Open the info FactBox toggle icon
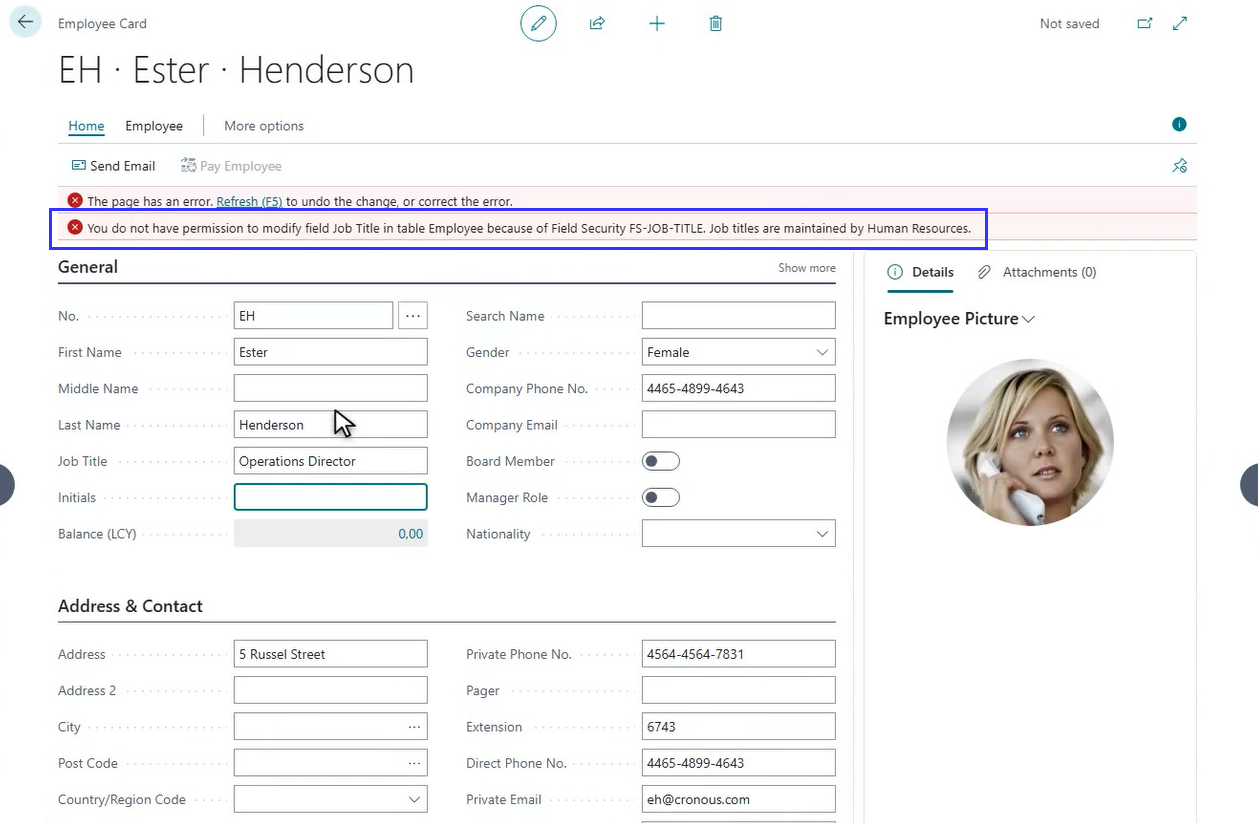This screenshot has height=823, width=1258. [1179, 125]
